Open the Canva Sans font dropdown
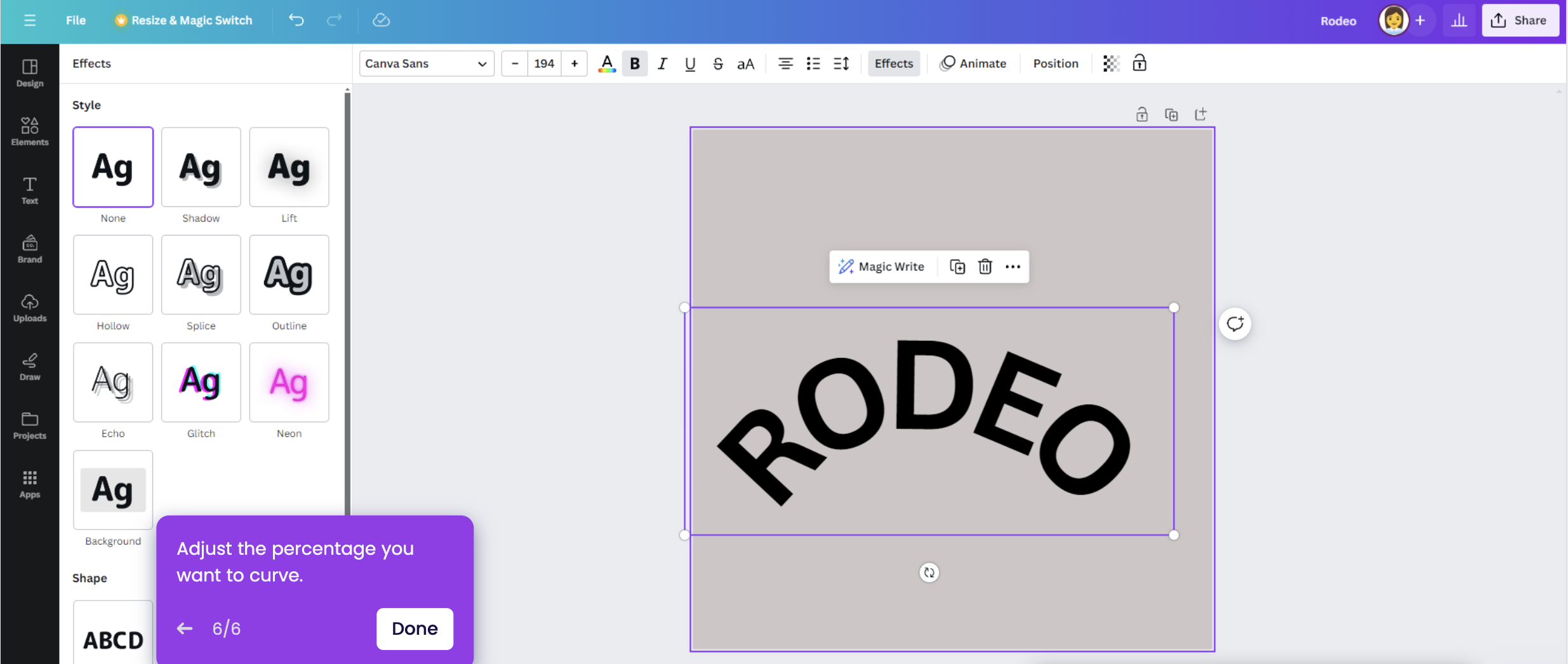This screenshot has width=1568, height=664. tap(425, 63)
